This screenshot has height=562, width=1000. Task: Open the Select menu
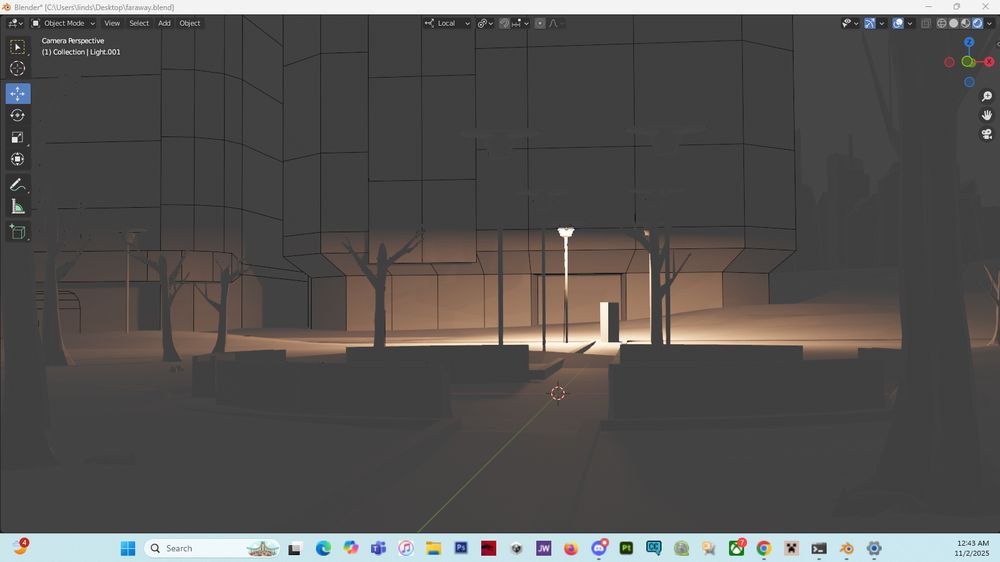pos(139,23)
